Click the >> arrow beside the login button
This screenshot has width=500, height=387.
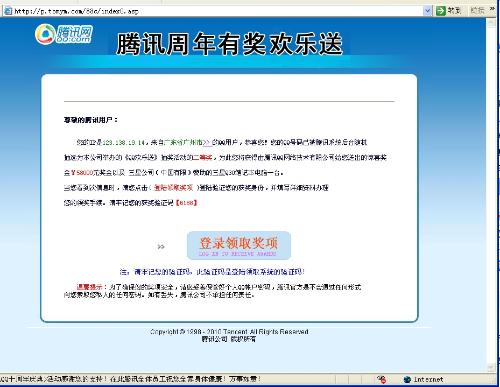point(161,247)
